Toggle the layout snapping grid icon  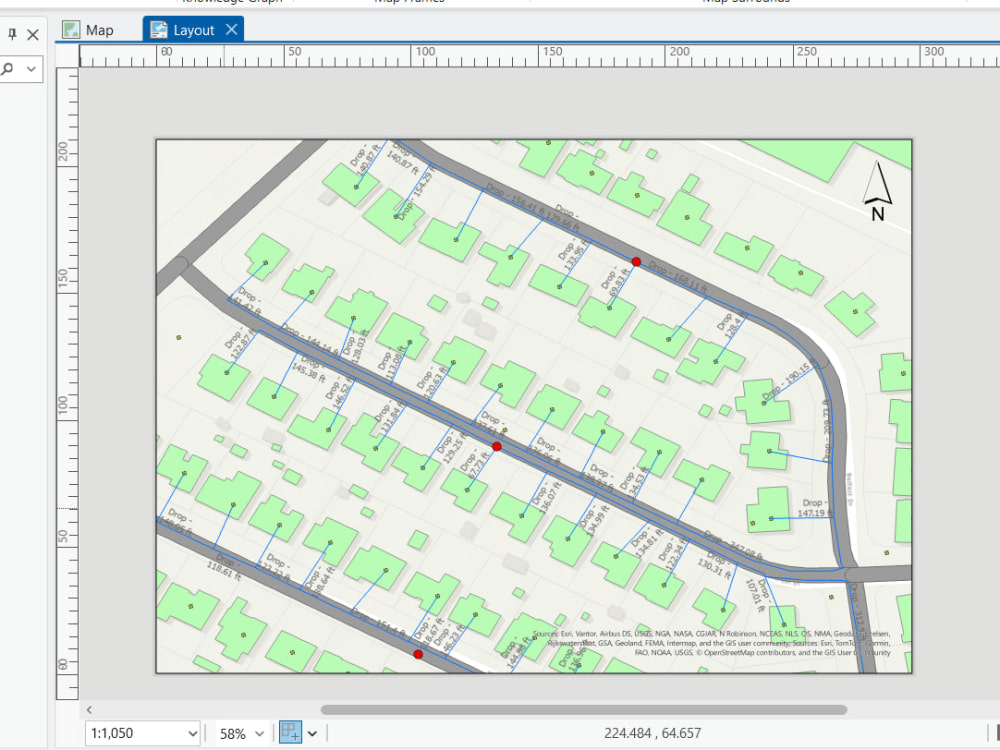coord(291,733)
